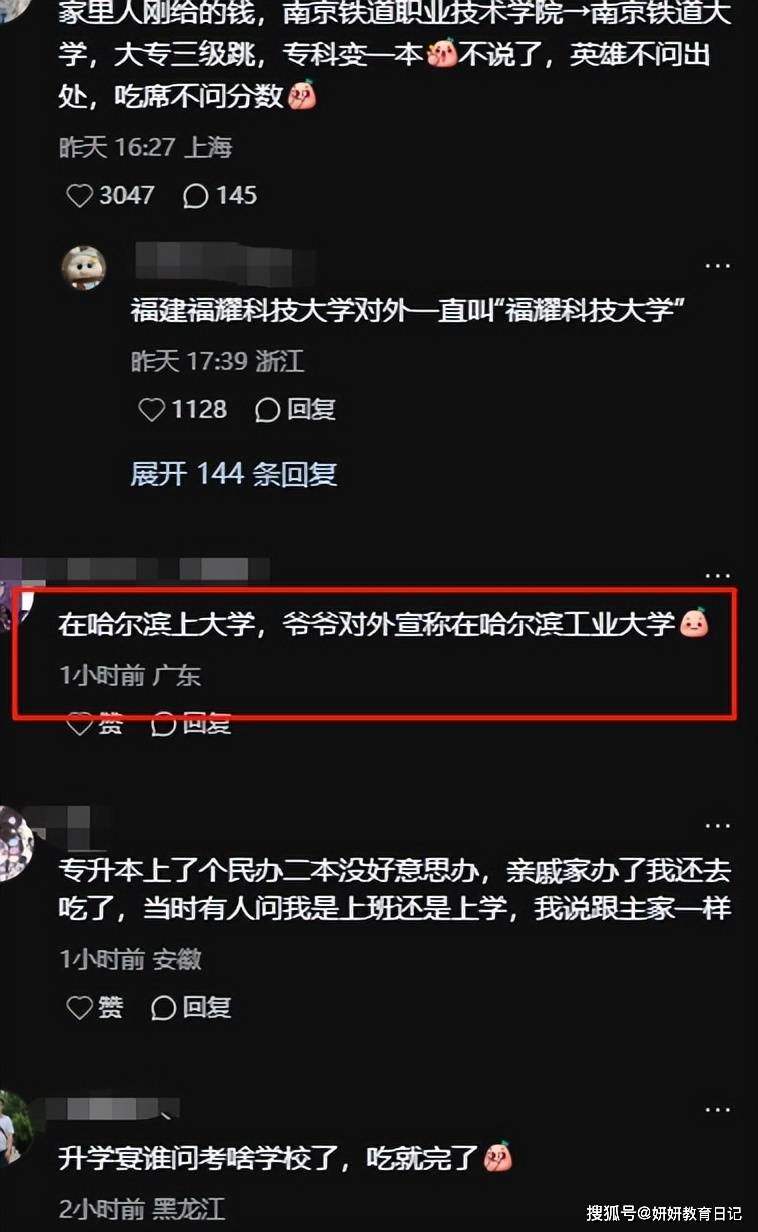
Task: Like the 哈尔滨工业大学 comment
Action: 94,724
